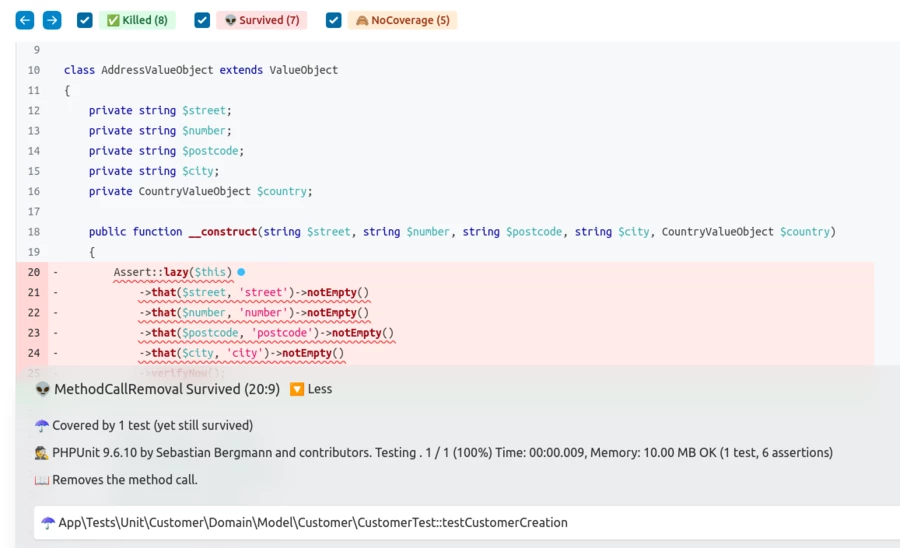Click the book icon beside Removes the method call
The height and width of the screenshot is (548, 900).
[42, 480]
